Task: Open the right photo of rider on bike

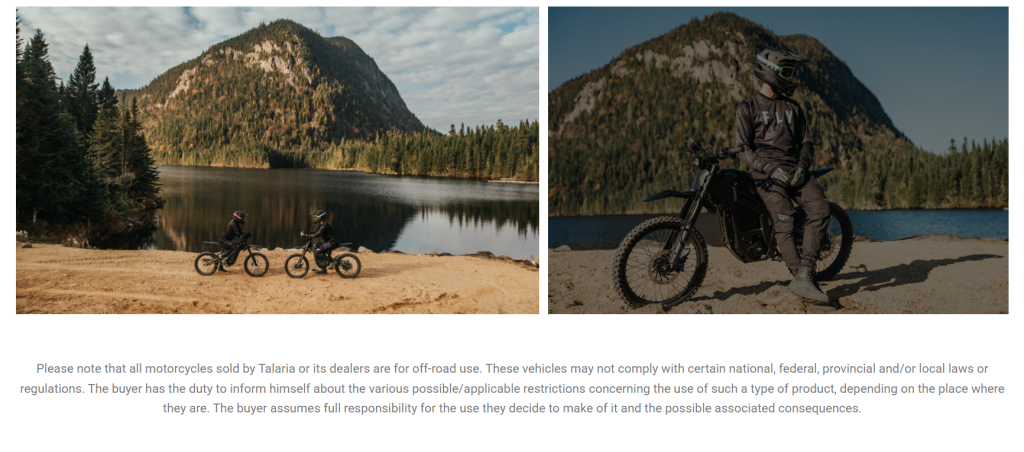Action: 778,160
